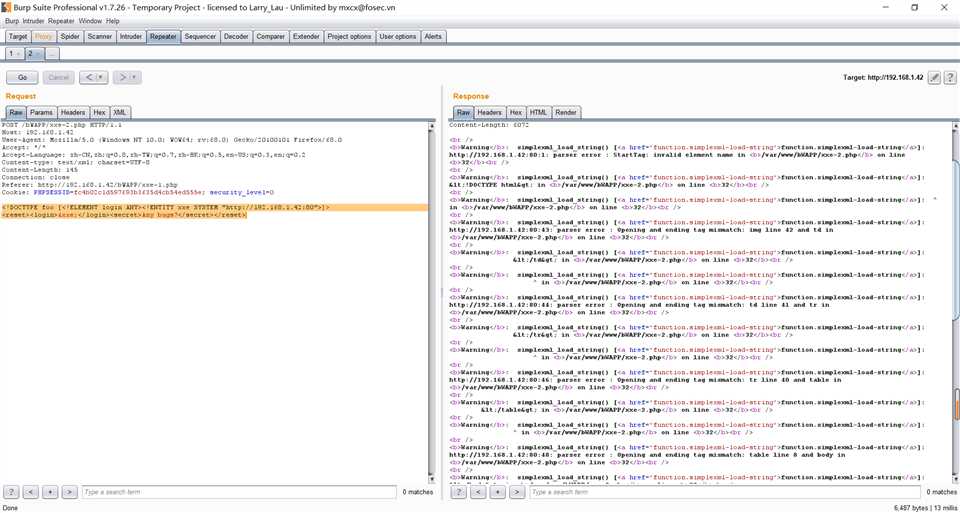The image size is (960, 513).
Task: Click the Target: http://192.168.1.42 label
Action: point(883,78)
